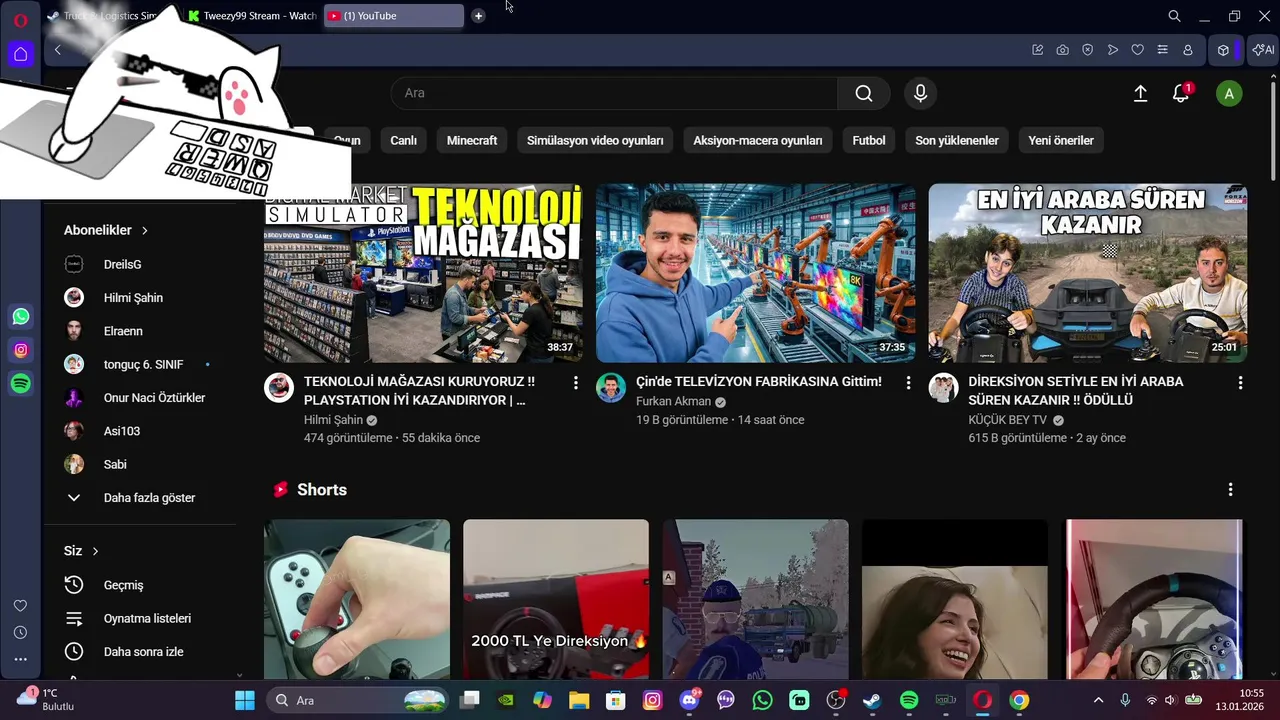Add page to bookmarks heart in address bar
This screenshot has width=1280, height=720.
coord(1137,50)
